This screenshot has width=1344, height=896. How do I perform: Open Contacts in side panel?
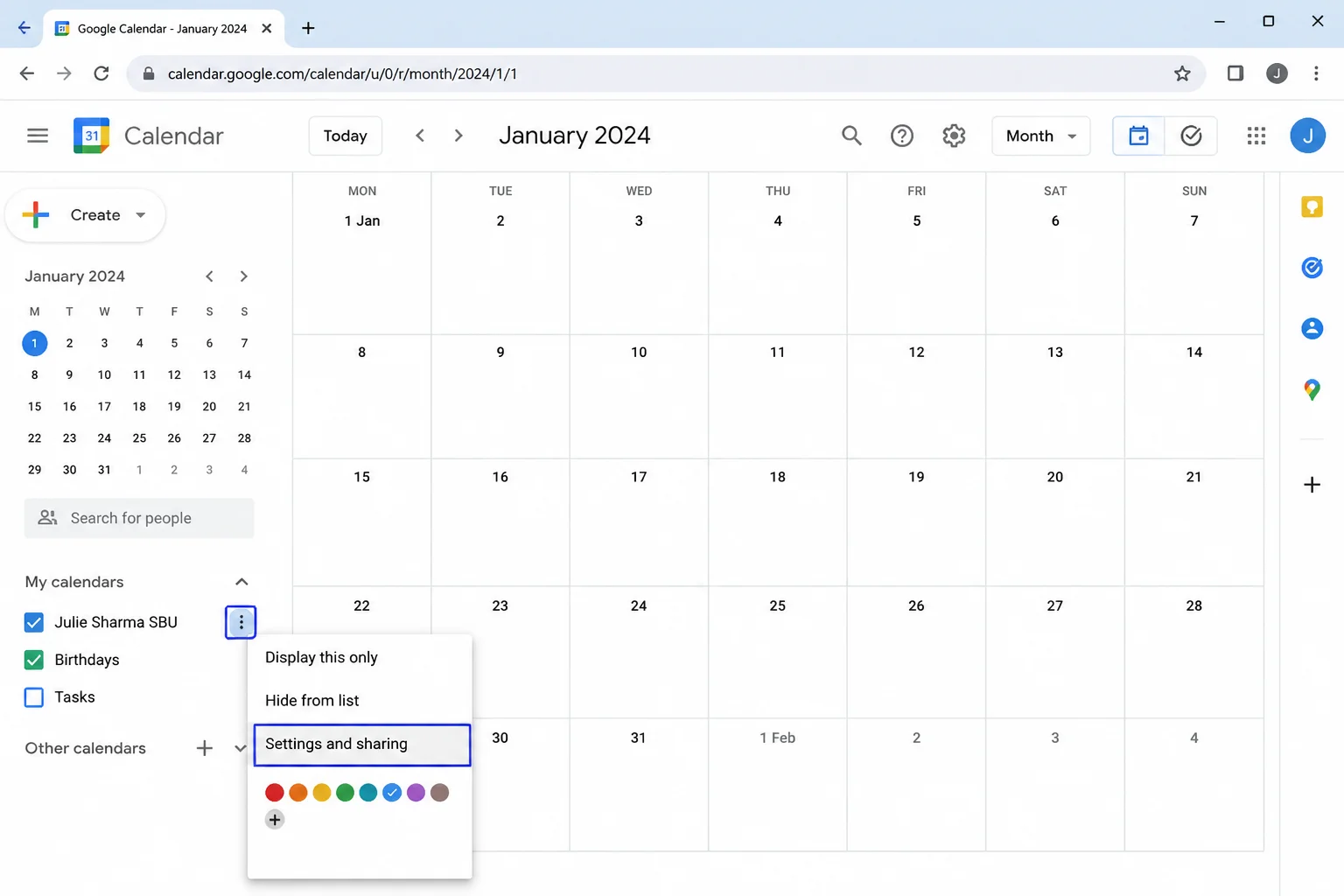click(1312, 328)
